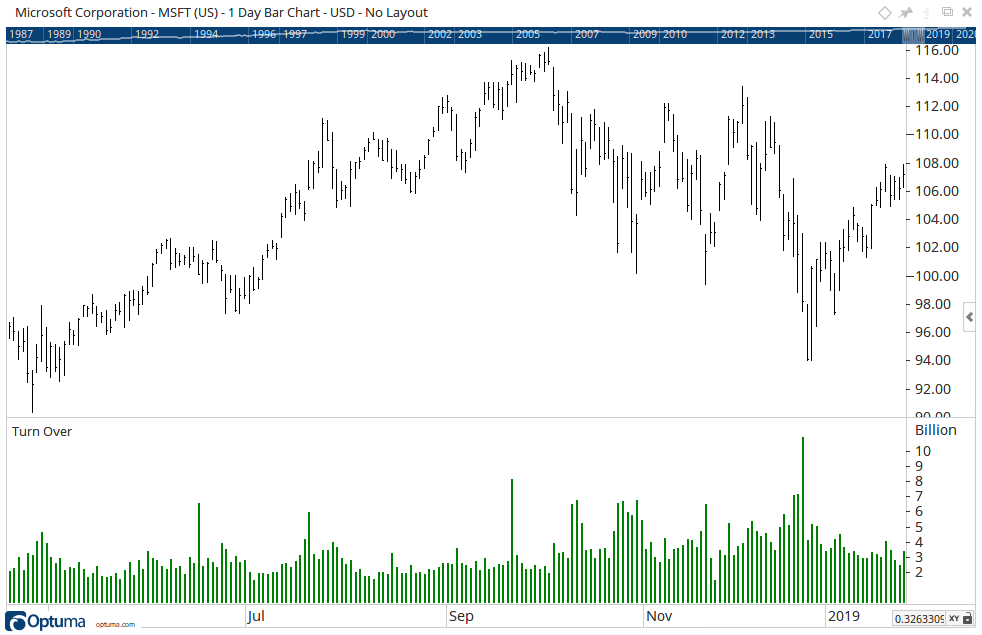Select the tallest green turnover bar
This screenshot has width=982, height=635.
[x=803, y=520]
